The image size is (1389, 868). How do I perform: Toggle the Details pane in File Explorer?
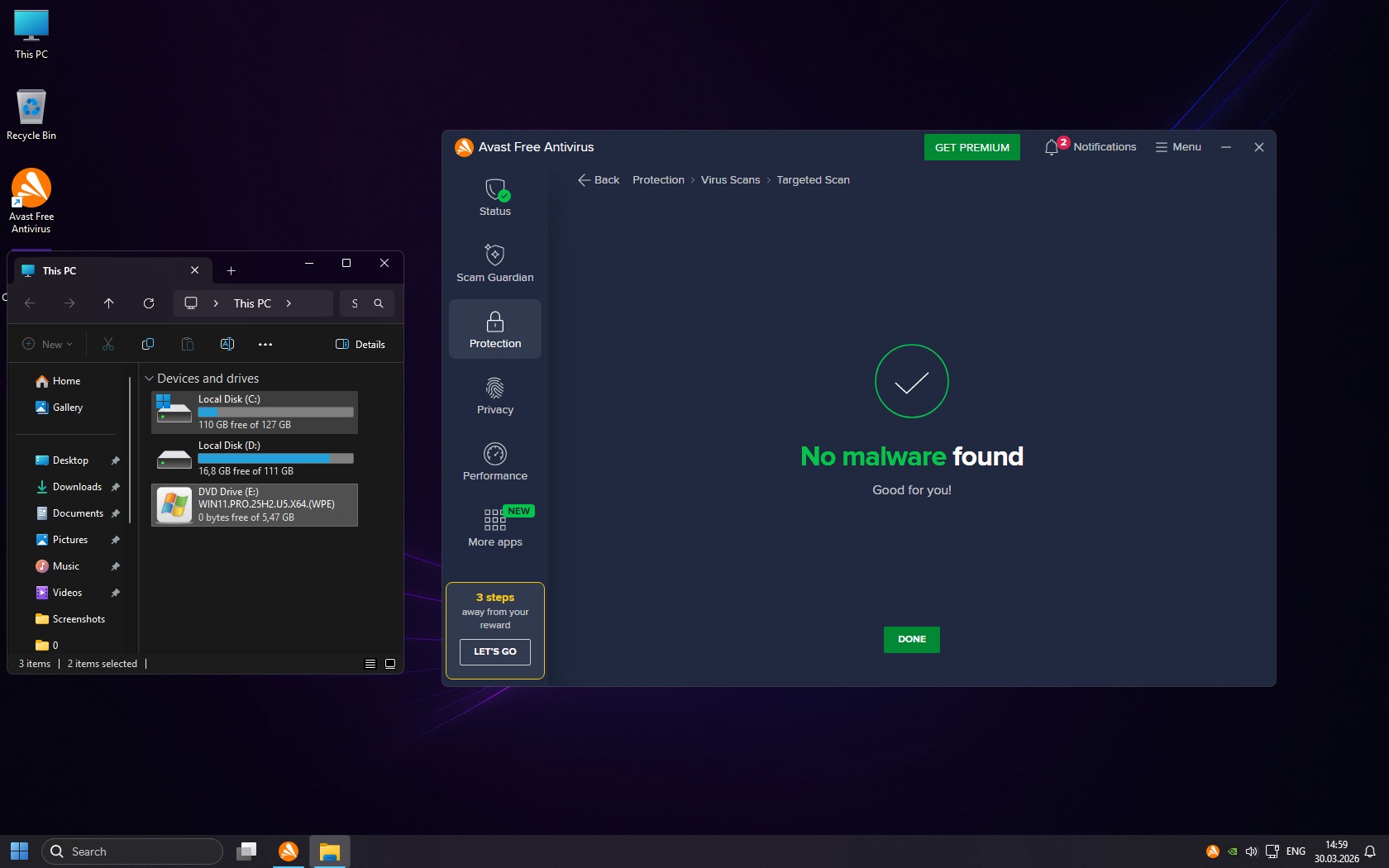[x=360, y=344]
